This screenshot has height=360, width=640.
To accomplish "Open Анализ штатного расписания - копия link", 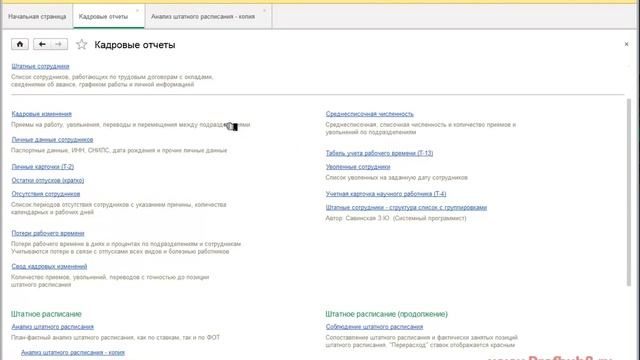I will 73,353.
